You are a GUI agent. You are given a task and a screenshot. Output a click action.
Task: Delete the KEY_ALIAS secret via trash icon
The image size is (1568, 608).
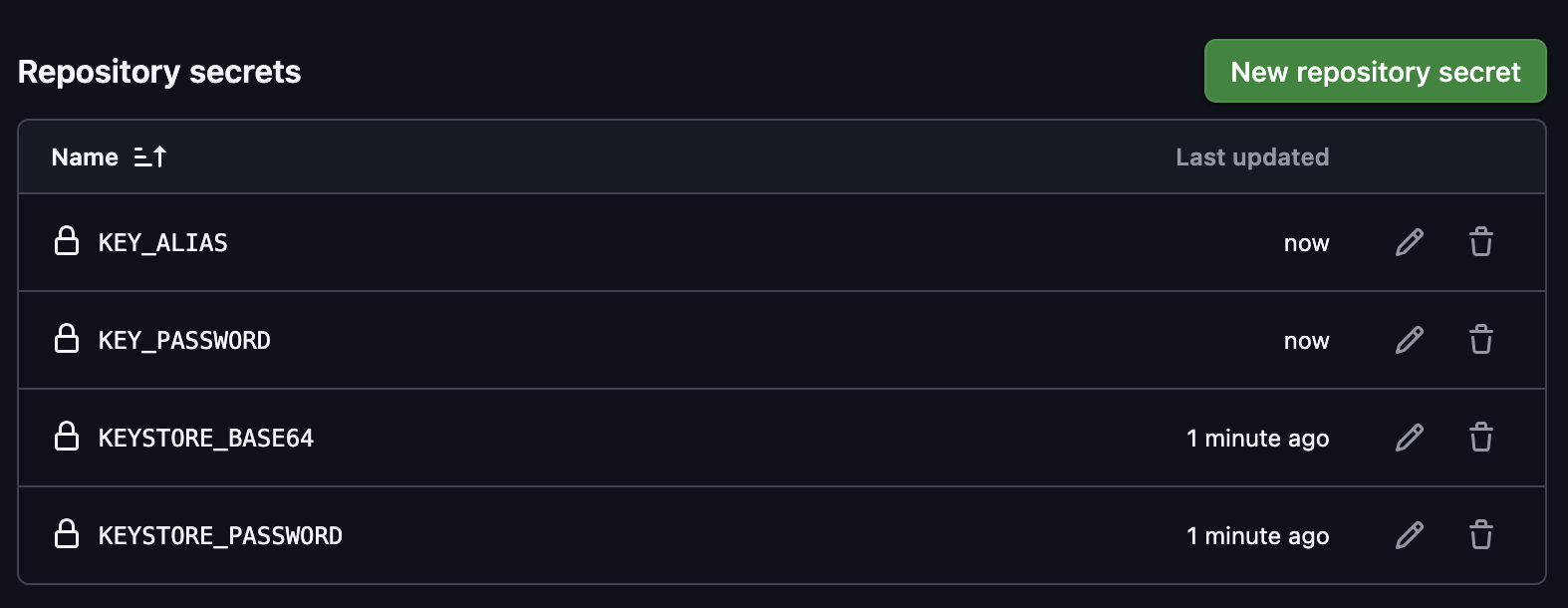[x=1480, y=242]
